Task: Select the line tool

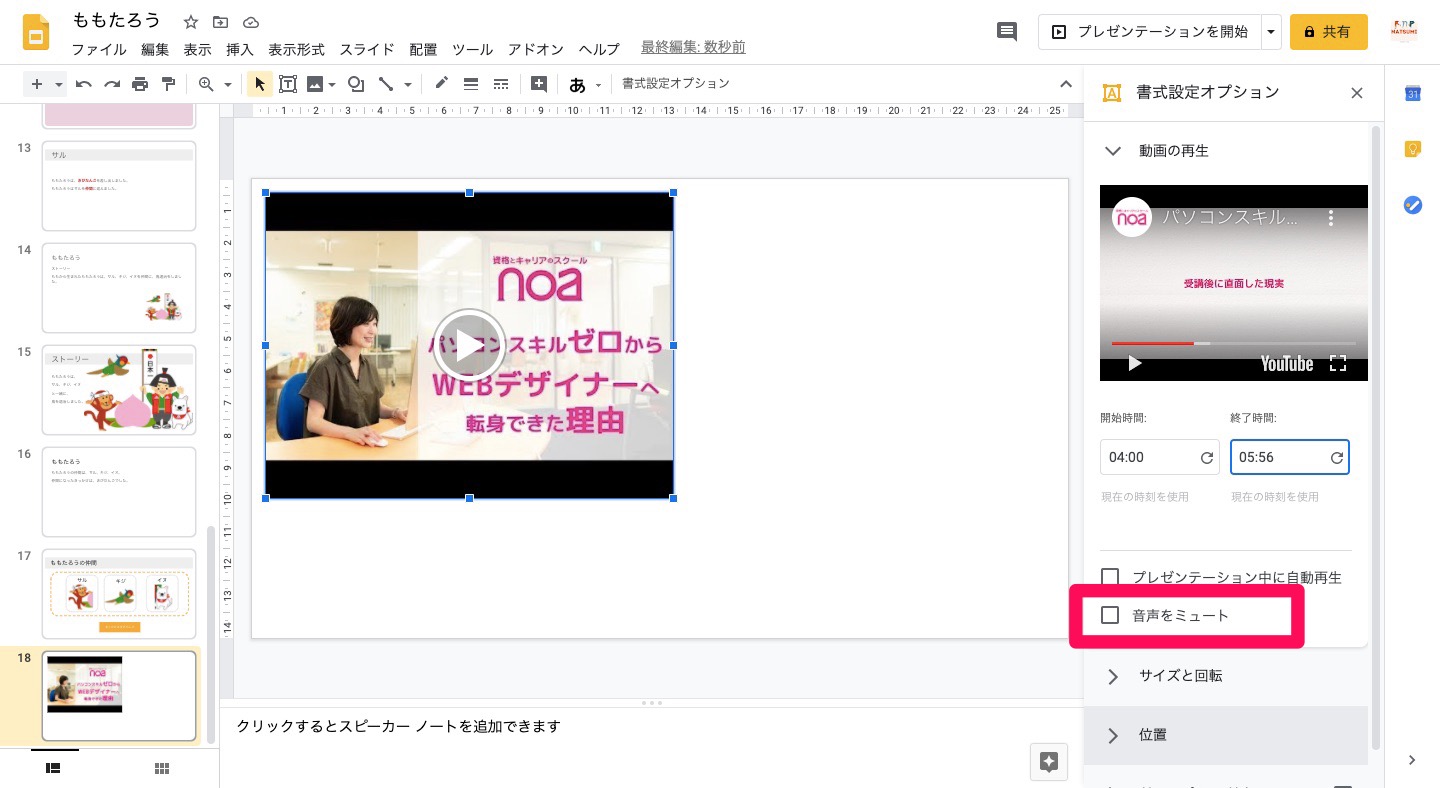Action: coord(386,84)
